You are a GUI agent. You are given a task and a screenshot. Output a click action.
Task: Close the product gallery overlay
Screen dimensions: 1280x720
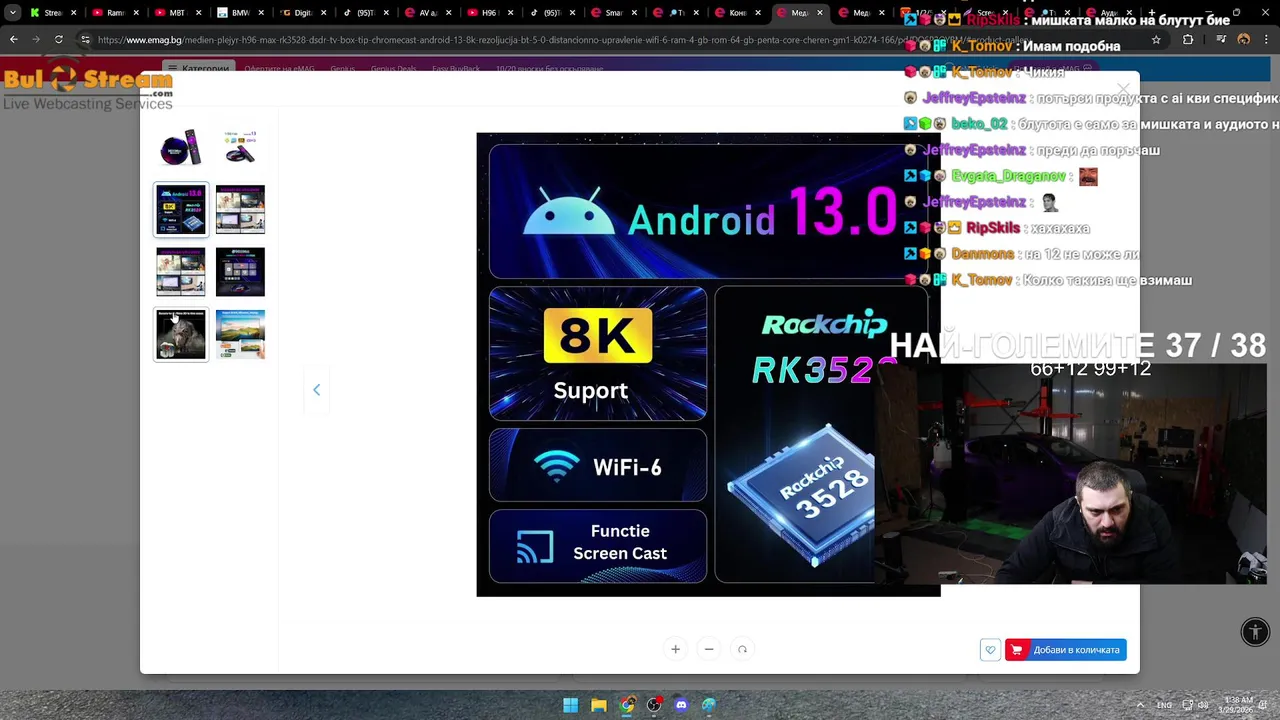click(x=1123, y=89)
